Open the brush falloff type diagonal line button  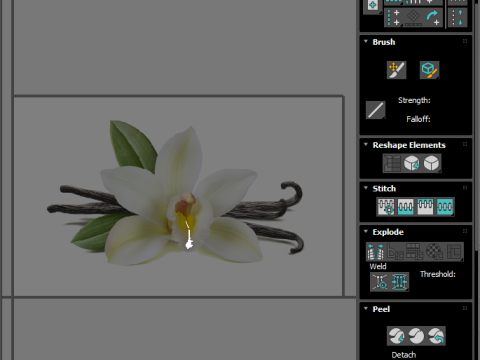pos(376,110)
